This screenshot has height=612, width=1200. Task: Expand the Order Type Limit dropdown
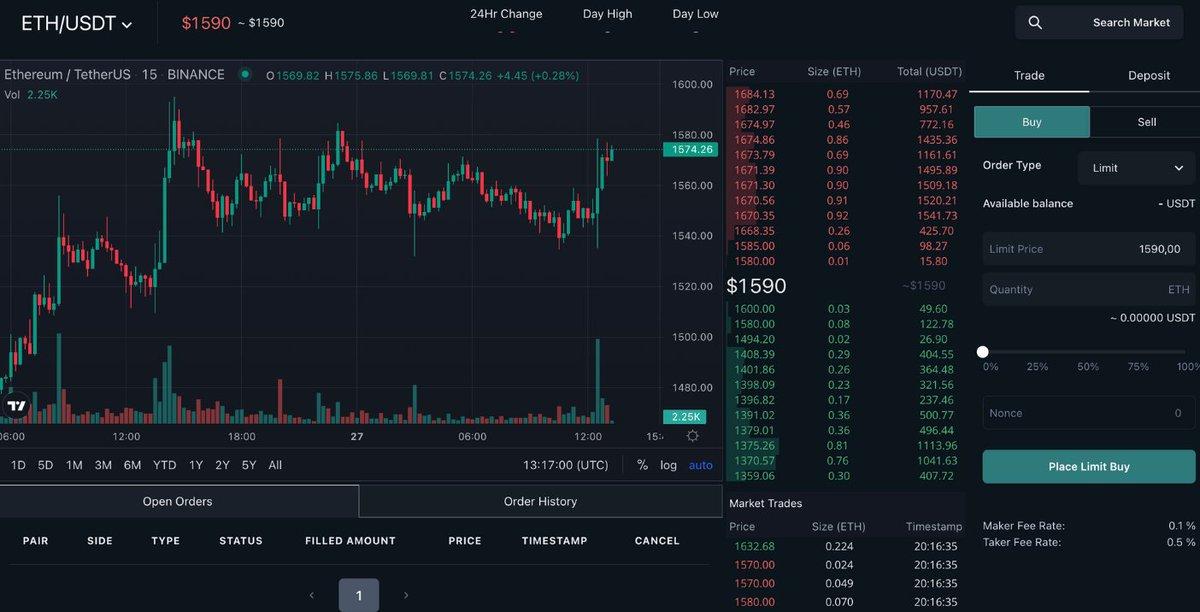[x=1137, y=168]
